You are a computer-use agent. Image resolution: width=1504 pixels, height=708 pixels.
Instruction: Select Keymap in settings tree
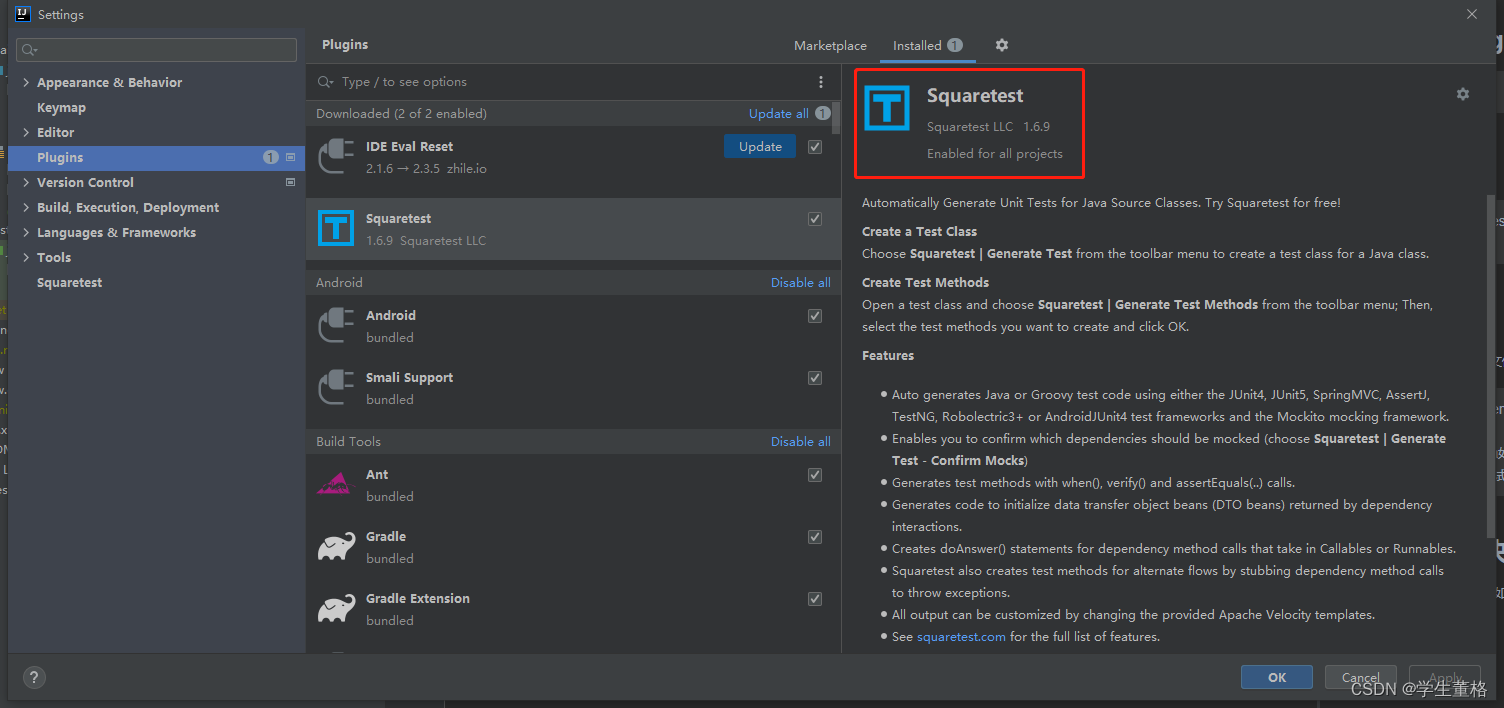(x=61, y=108)
